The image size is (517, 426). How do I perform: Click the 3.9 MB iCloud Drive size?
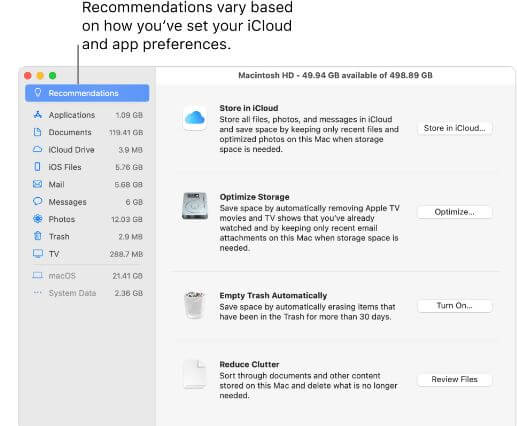coord(130,150)
